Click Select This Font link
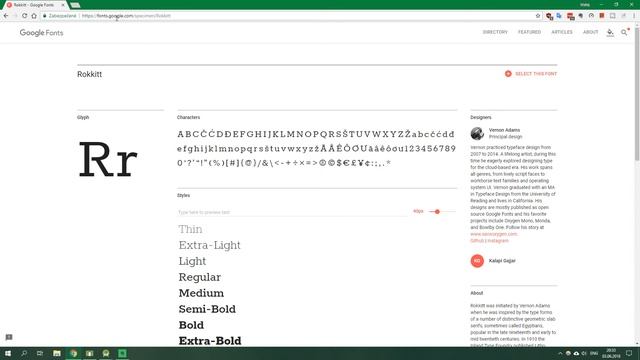Screen dimensions: 640x360 (536, 74)
